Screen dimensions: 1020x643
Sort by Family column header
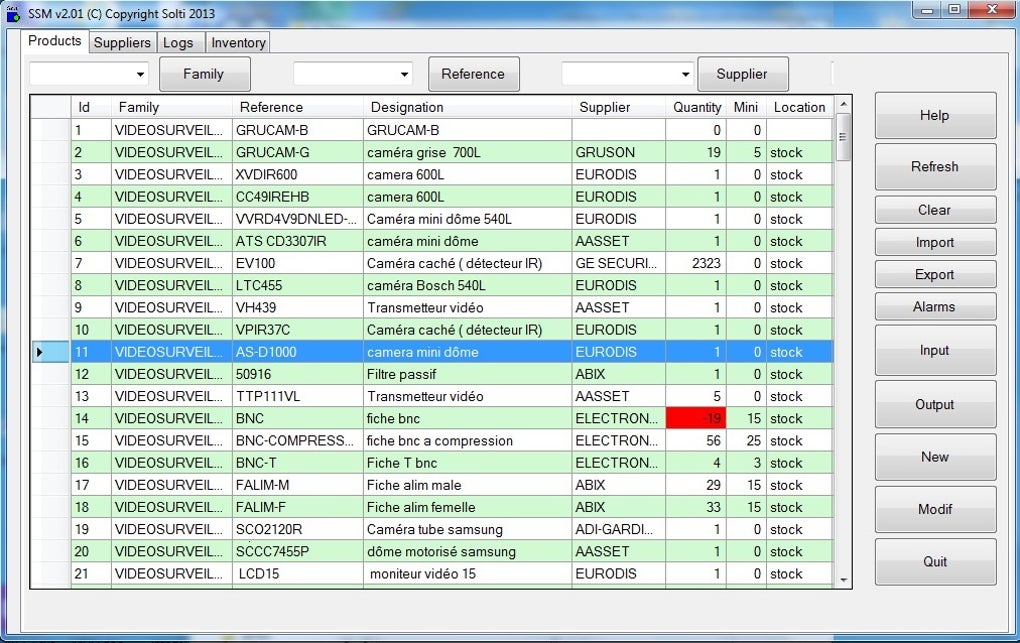172,107
